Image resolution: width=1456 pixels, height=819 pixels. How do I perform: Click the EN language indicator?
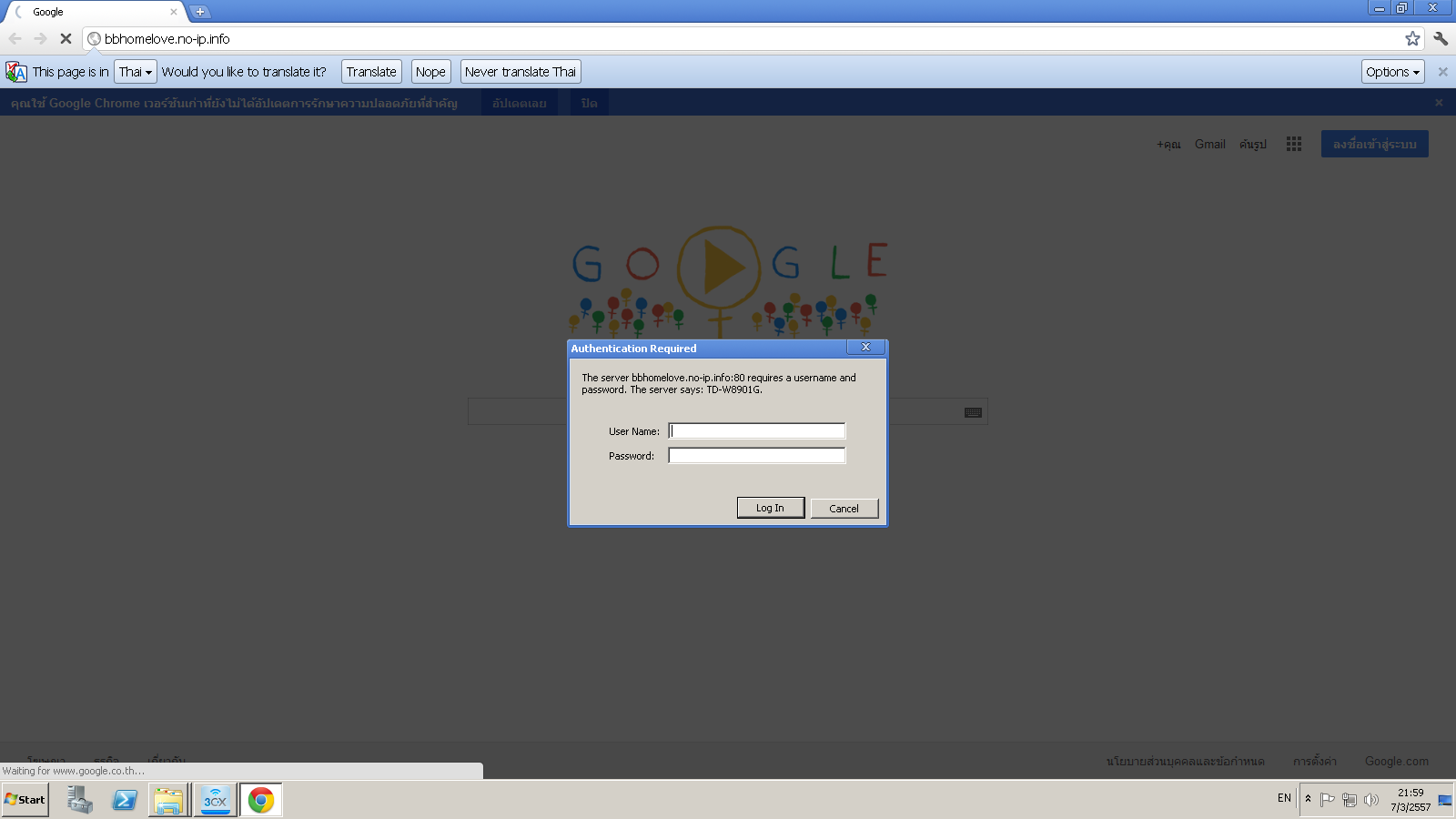point(1284,798)
